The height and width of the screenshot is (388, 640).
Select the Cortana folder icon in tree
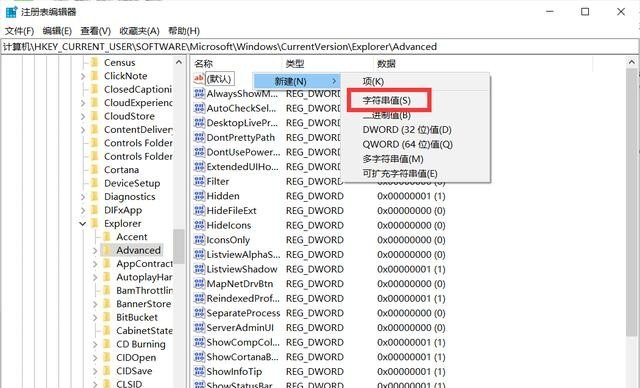point(95,170)
